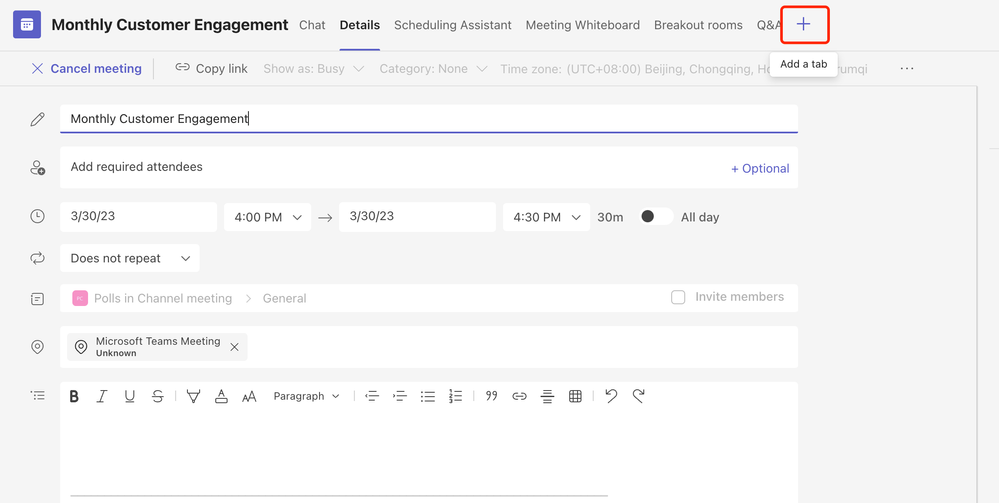Image resolution: width=999 pixels, height=503 pixels.
Task: Click the General channel name
Action: pos(284,298)
